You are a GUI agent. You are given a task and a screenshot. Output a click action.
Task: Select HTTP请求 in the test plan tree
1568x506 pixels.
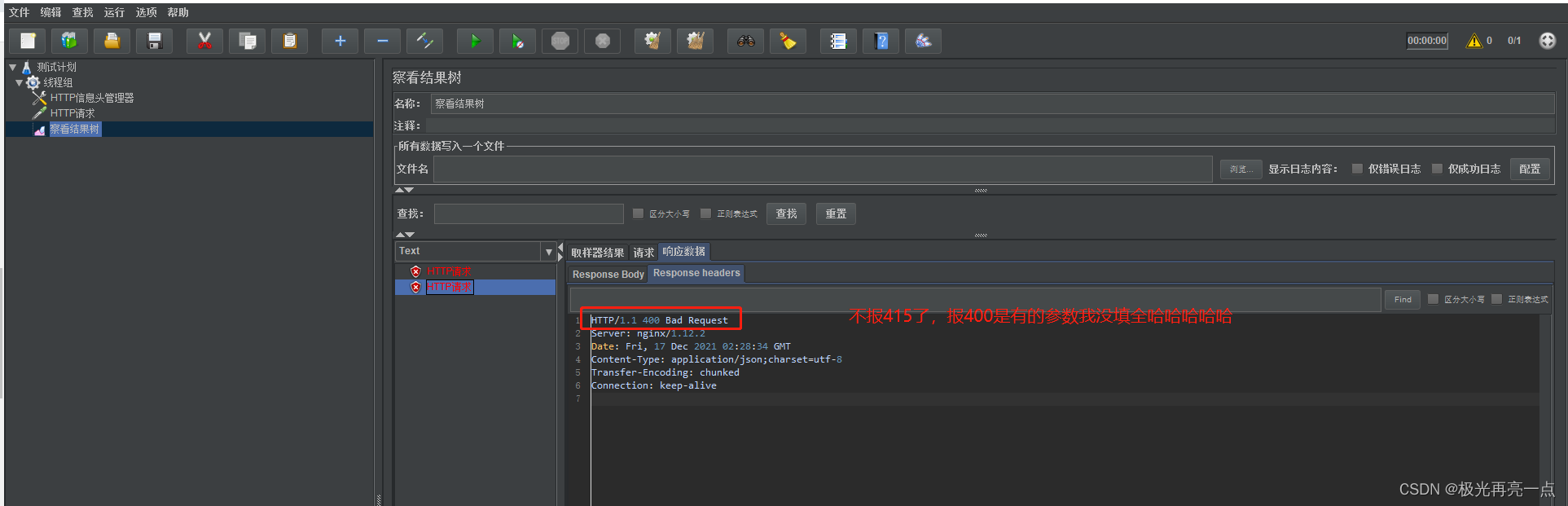[x=72, y=113]
